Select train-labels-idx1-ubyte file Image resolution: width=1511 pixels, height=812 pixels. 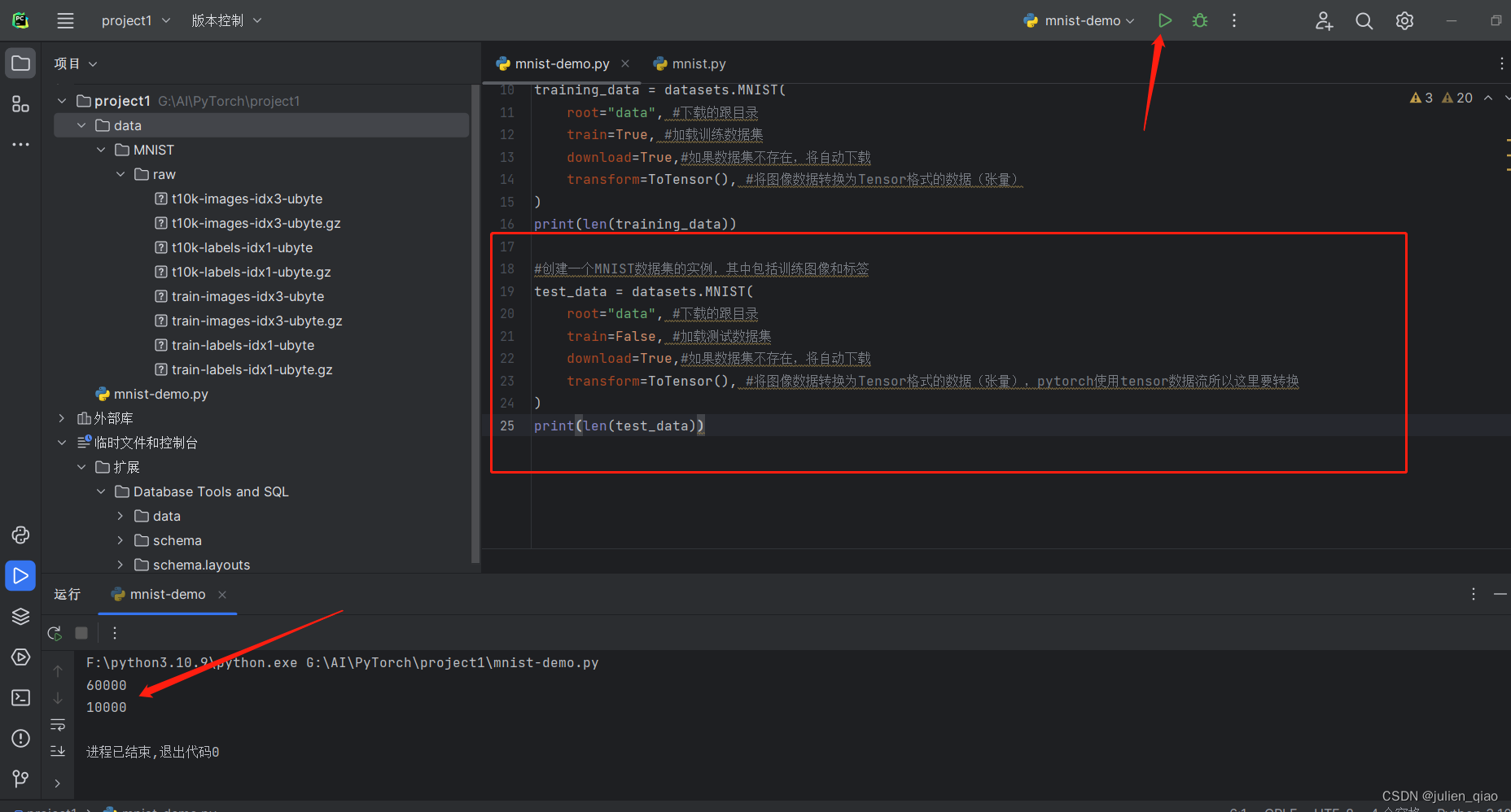click(234, 345)
